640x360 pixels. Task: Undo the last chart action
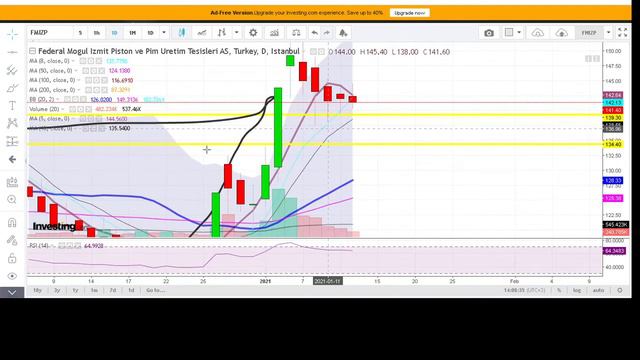314,33
